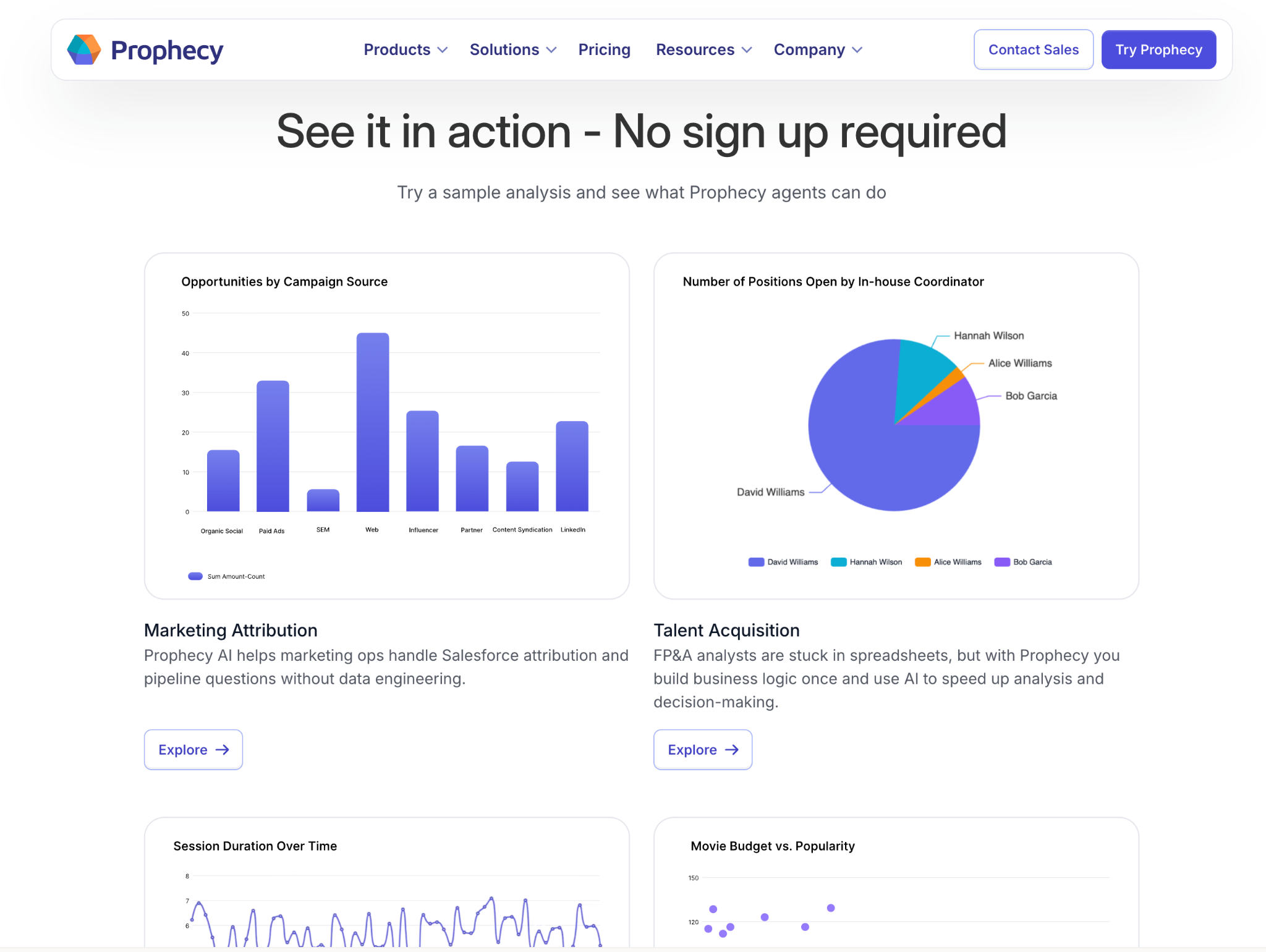Click the Try Prophecy button
Viewport: 1266px width, 952px height.
[x=1158, y=49]
